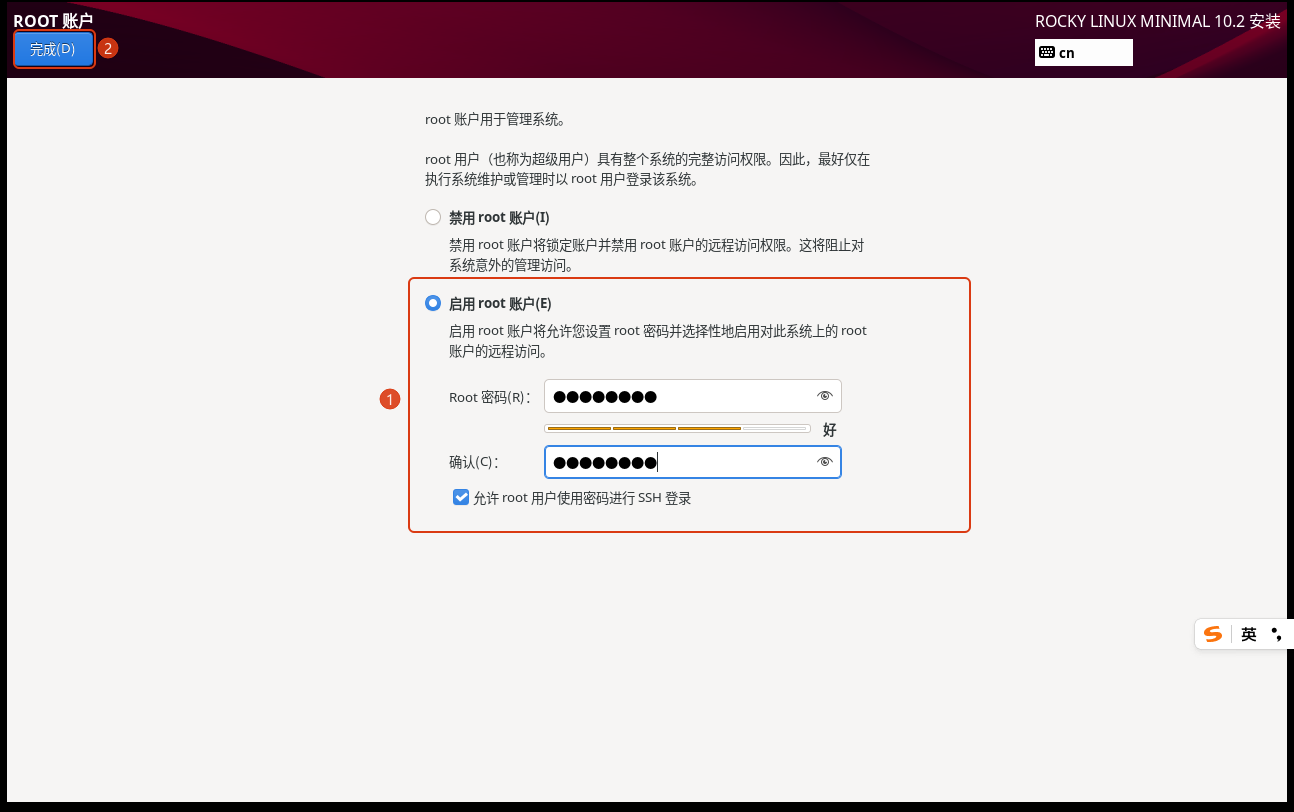
Task: Uncheck the SSH password login checkbox for root
Action: pyautogui.click(x=461, y=497)
